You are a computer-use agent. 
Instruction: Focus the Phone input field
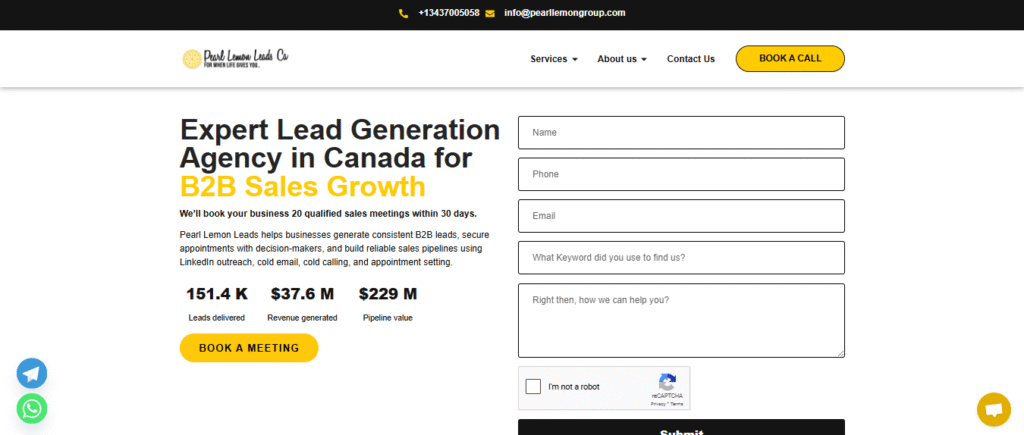click(x=681, y=174)
